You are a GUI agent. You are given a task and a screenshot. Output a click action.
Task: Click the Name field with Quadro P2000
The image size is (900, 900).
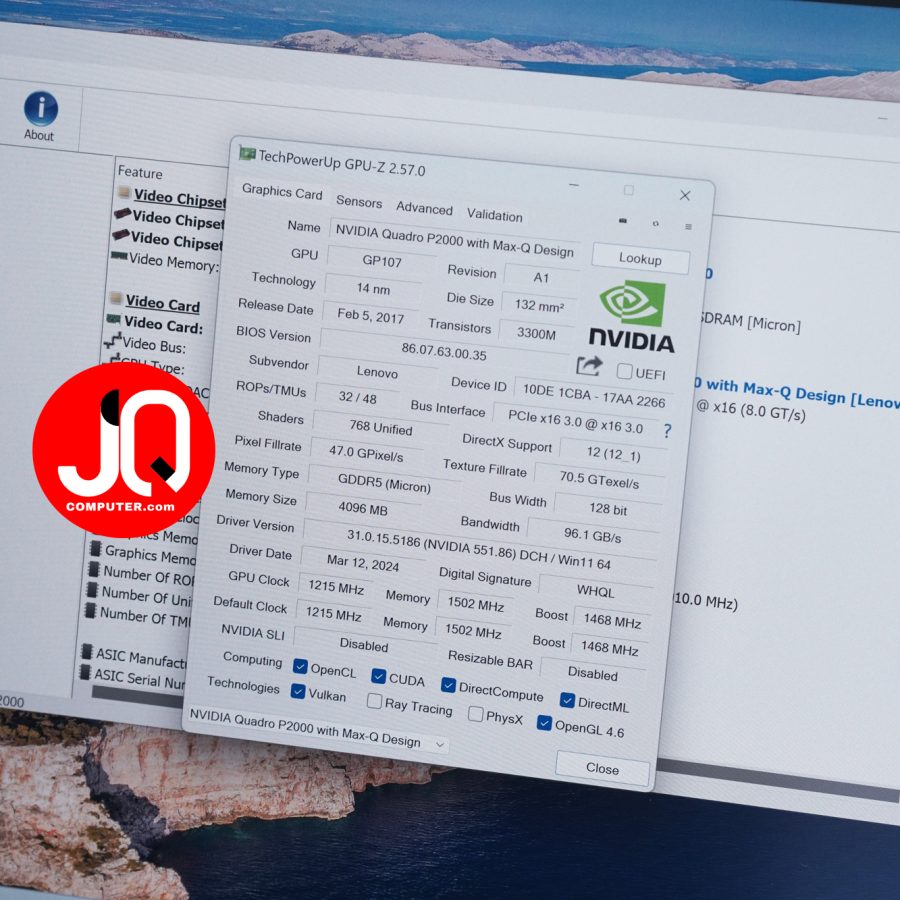[x=455, y=241]
